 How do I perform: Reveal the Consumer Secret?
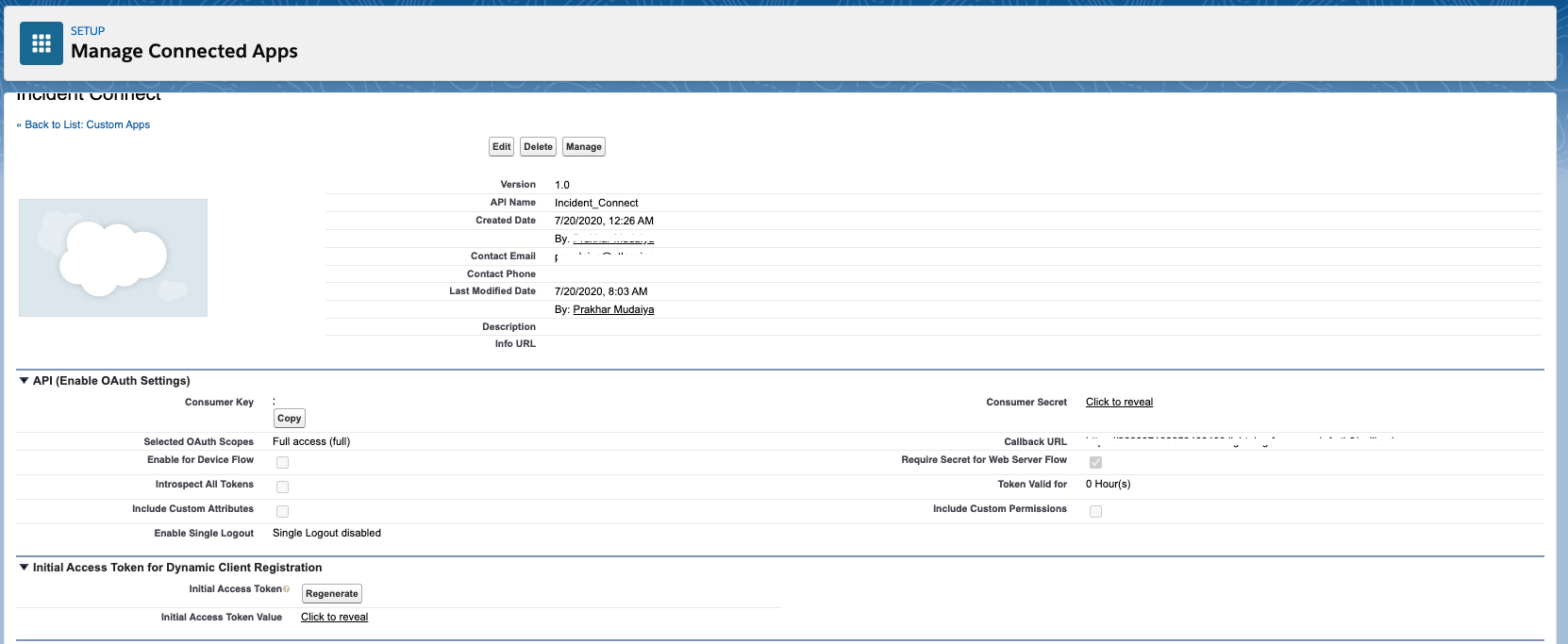pyautogui.click(x=1119, y=402)
